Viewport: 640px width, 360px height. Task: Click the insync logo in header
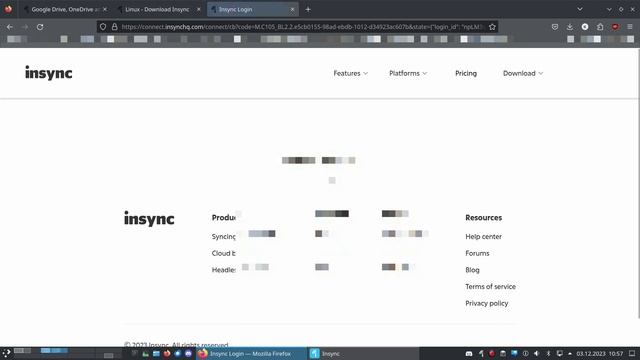(49, 73)
